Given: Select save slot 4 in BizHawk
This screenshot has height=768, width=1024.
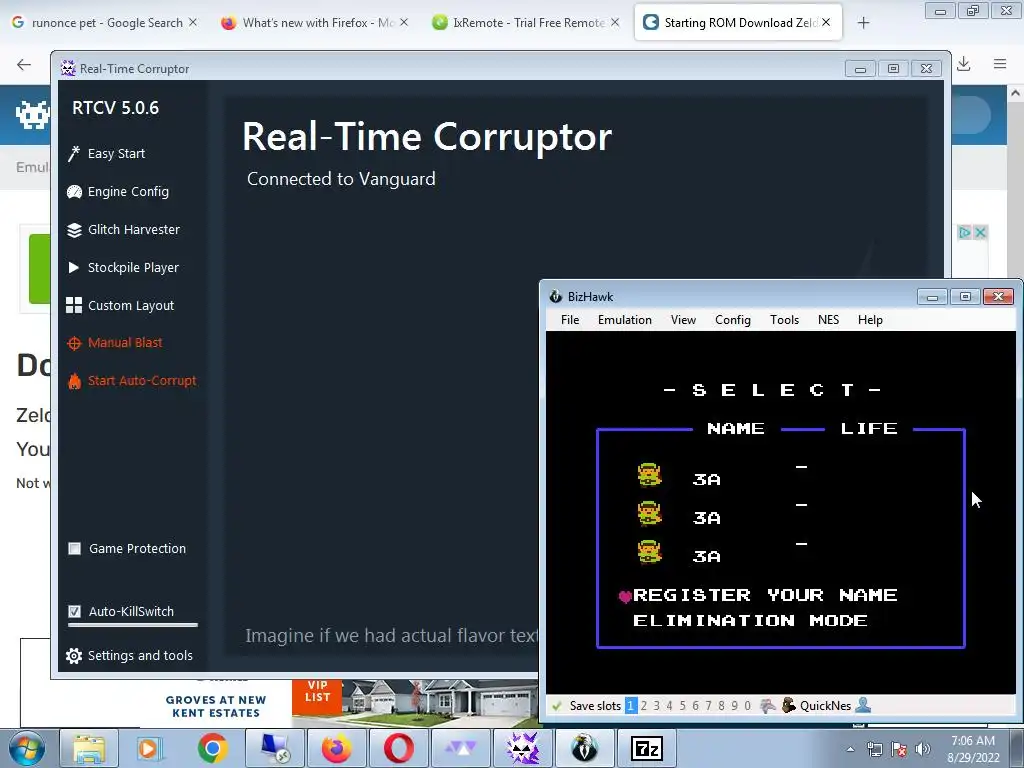Looking at the screenshot, I should pyautogui.click(x=669, y=706).
